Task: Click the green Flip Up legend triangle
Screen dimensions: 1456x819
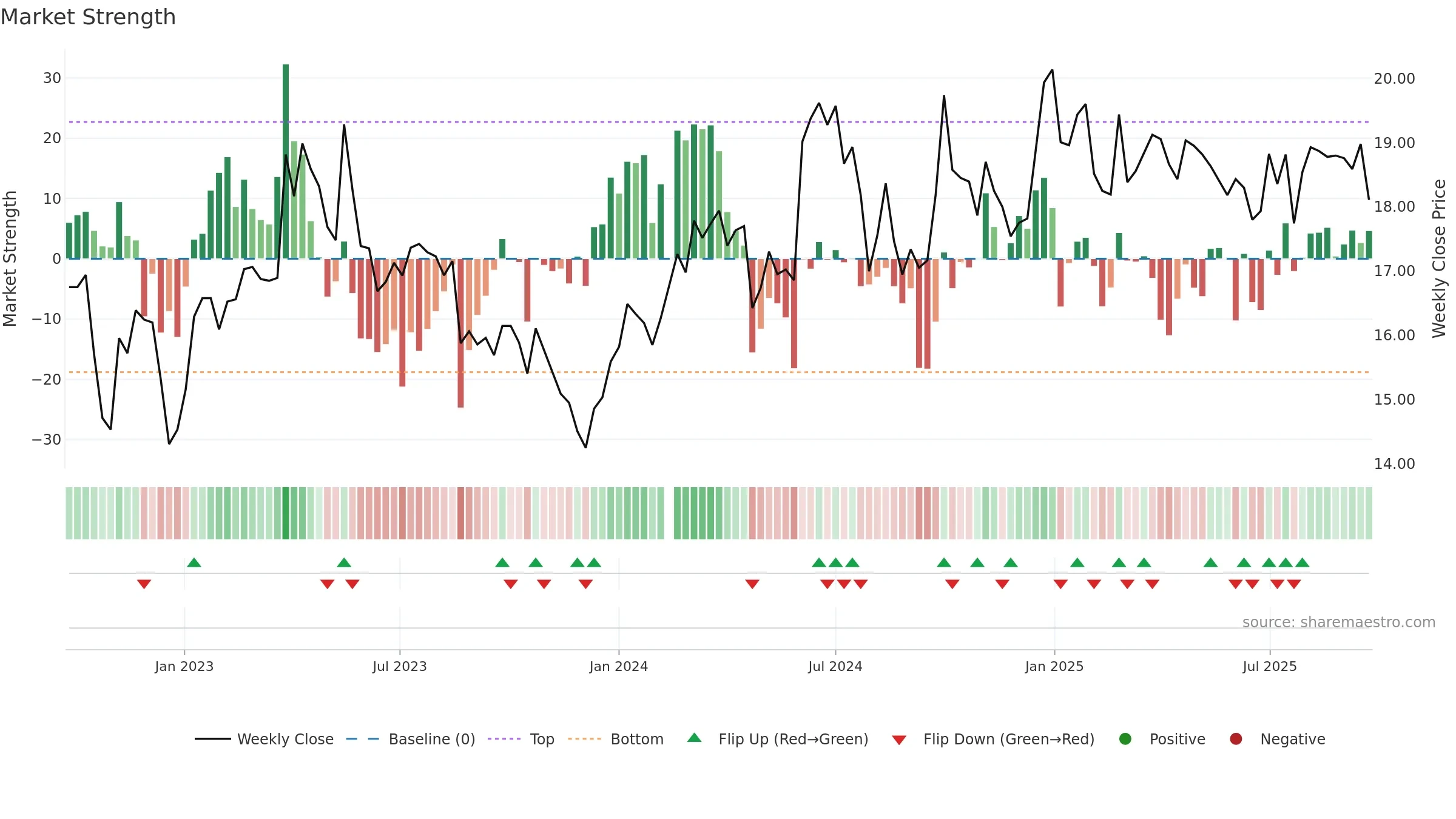Action: [x=695, y=738]
